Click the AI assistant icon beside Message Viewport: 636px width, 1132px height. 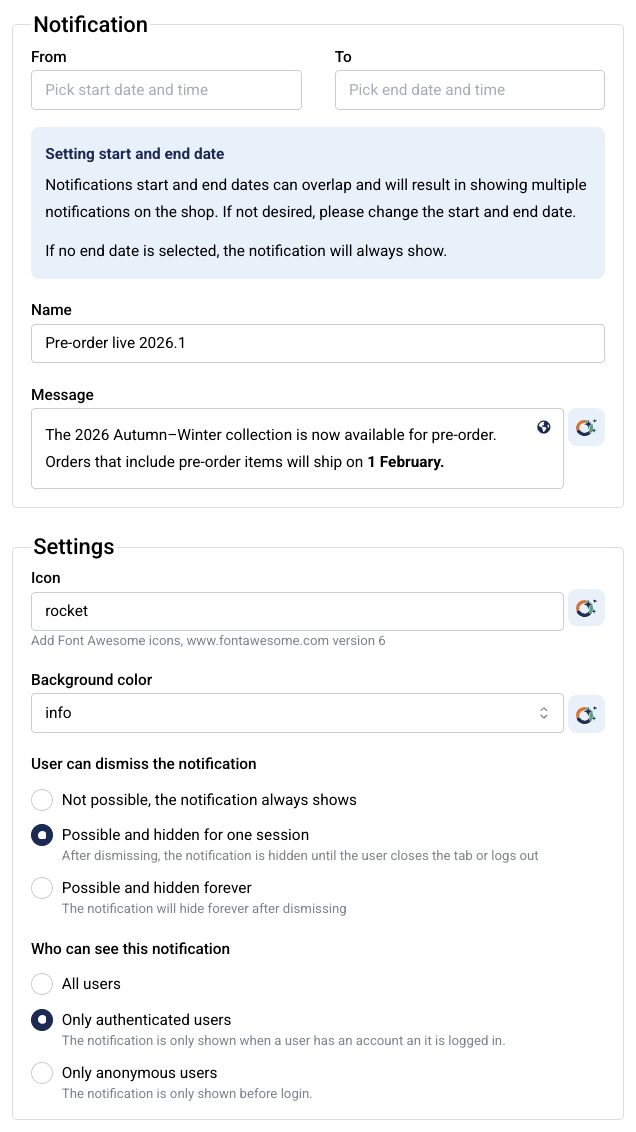[x=586, y=427]
